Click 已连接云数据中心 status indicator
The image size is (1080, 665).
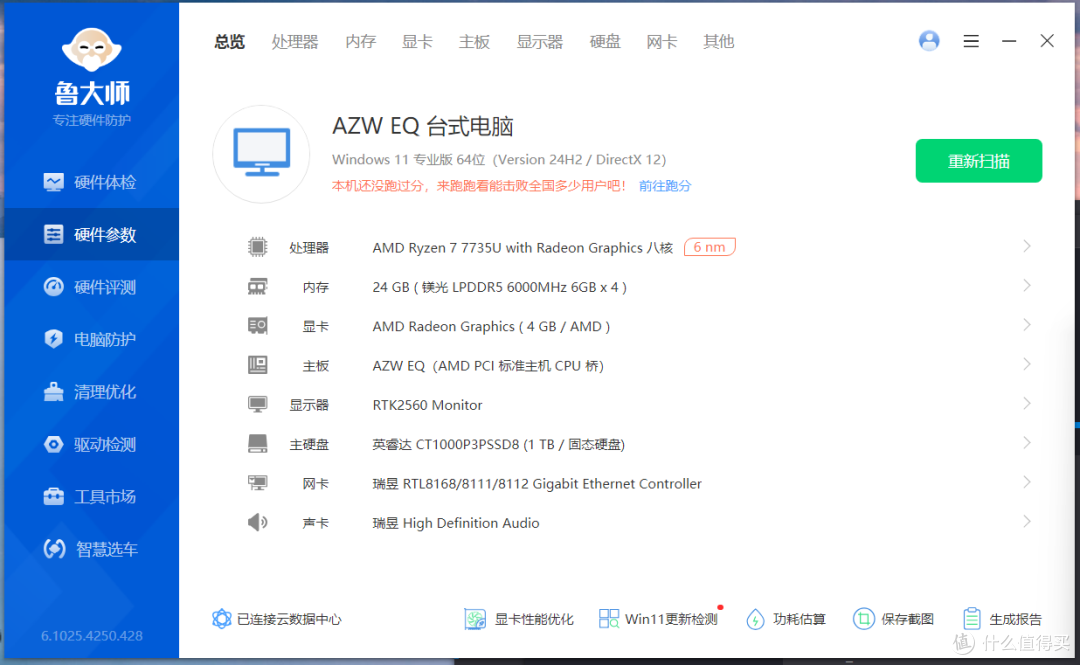[277, 619]
